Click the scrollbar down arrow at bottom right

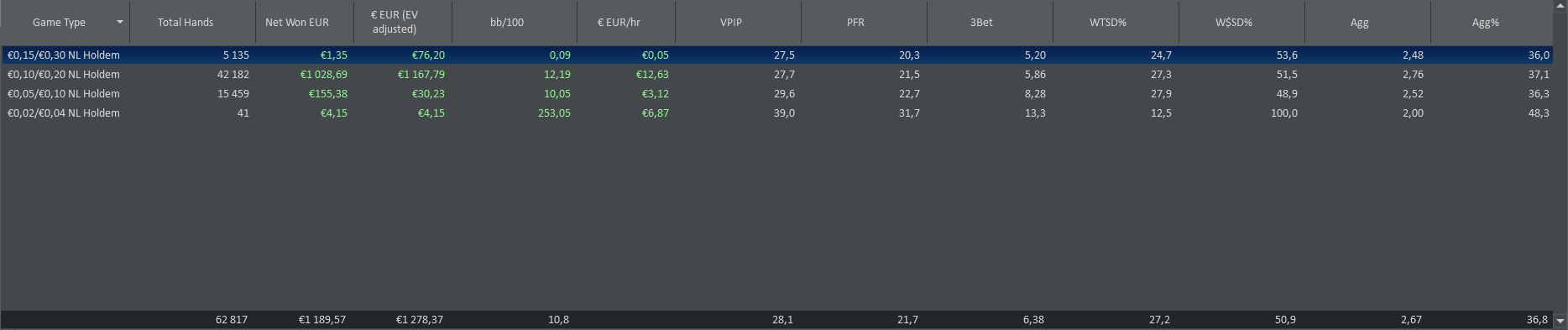(1560, 321)
